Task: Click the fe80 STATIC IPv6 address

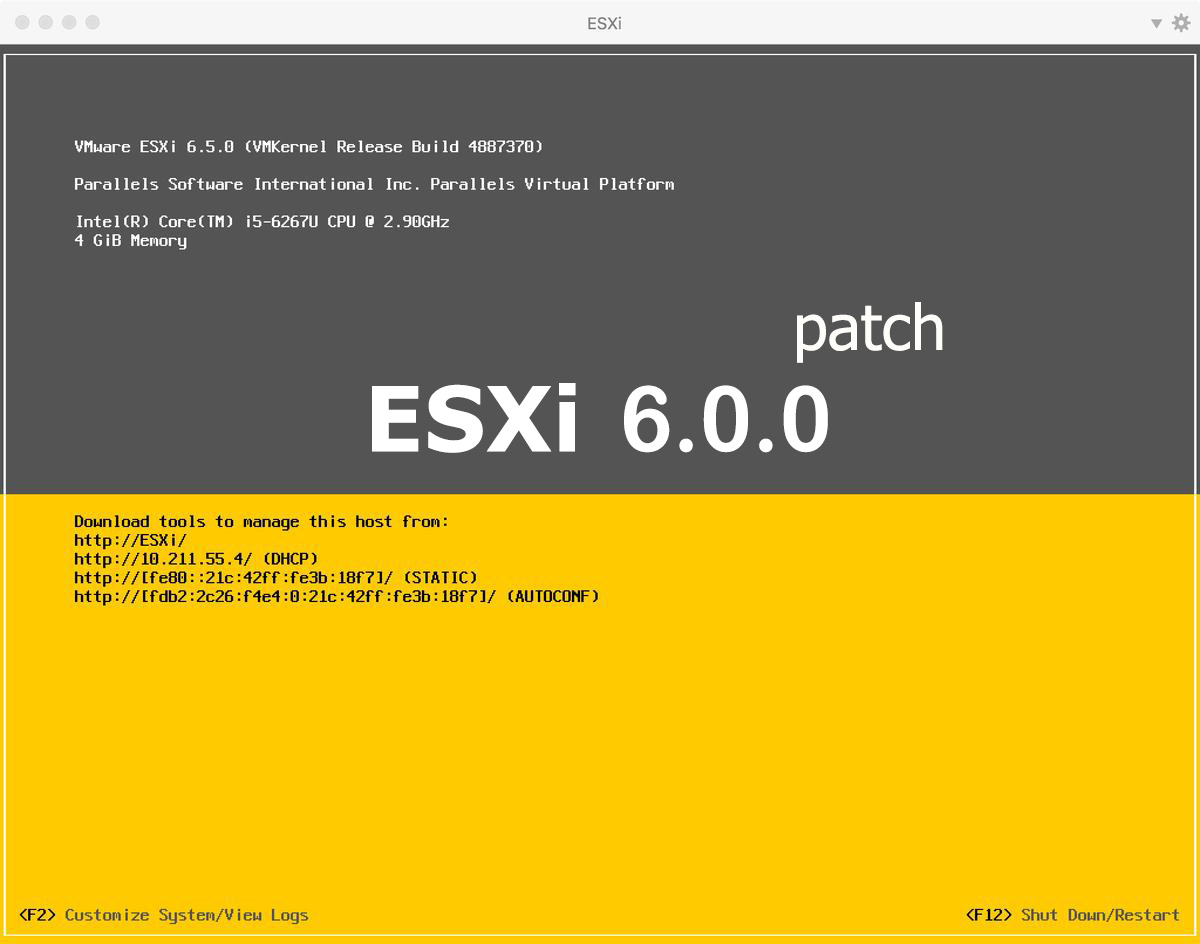Action: (x=276, y=578)
